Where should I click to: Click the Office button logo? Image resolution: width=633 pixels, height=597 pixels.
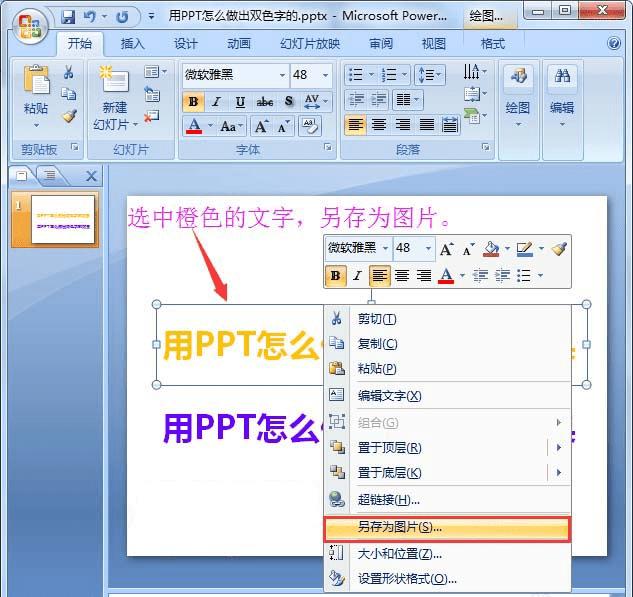coord(30,26)
